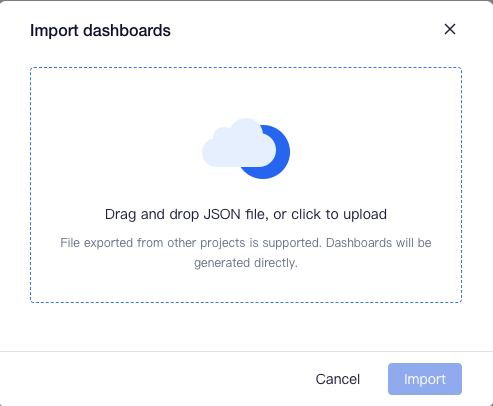Click the 'Import dashboards' dialog title
This screenshot has height=406, width=493.
coord(100,30)
